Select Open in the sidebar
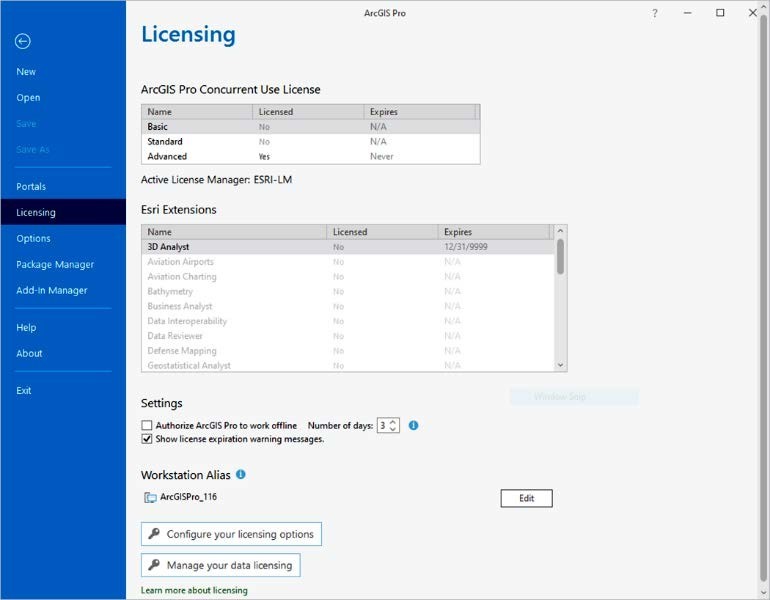Screen dimensions: 770x600 click(28, 98)
